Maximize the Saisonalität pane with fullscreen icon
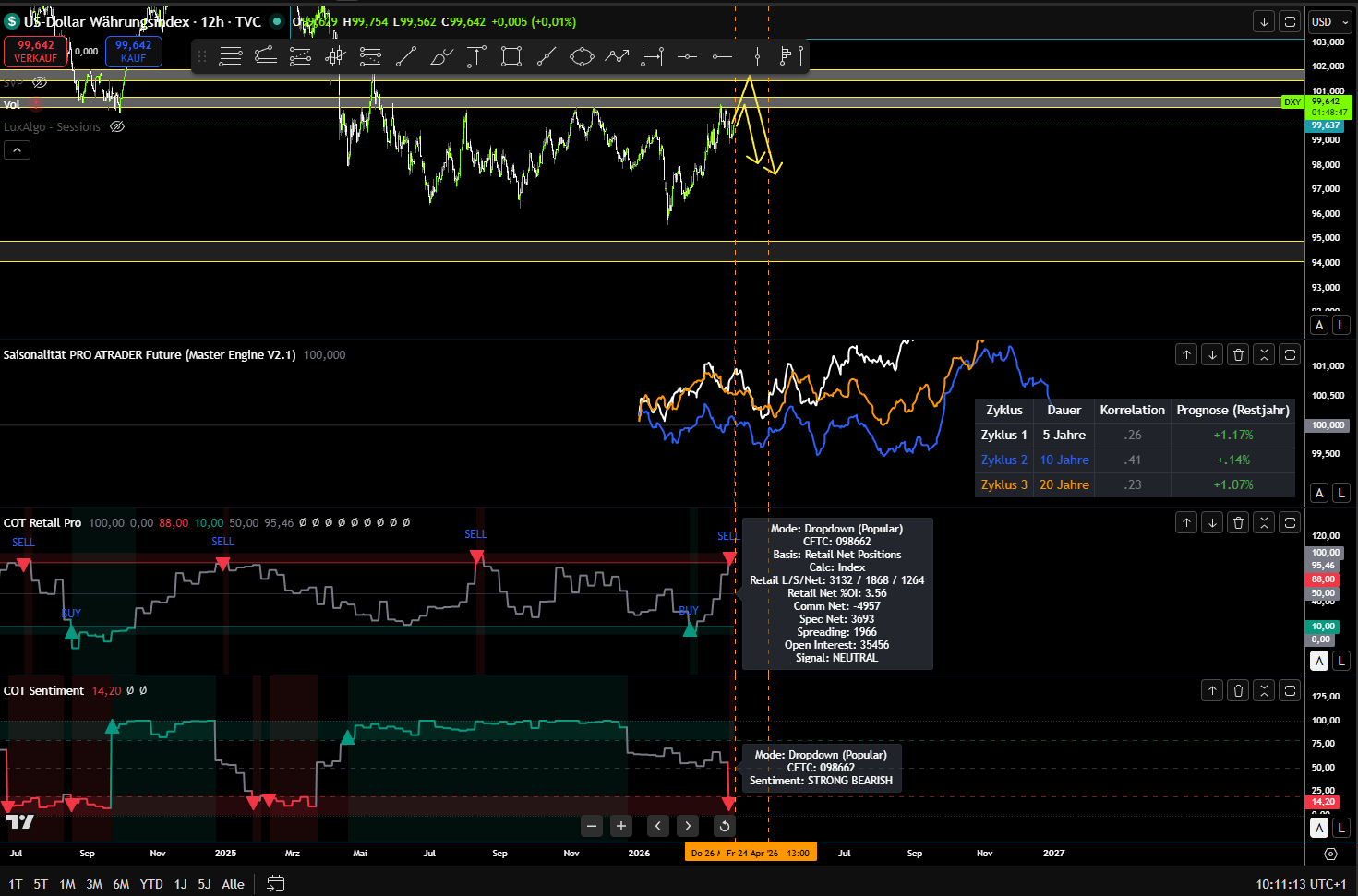This screenshot has height=896, width=1358. tap(1290, 354)
